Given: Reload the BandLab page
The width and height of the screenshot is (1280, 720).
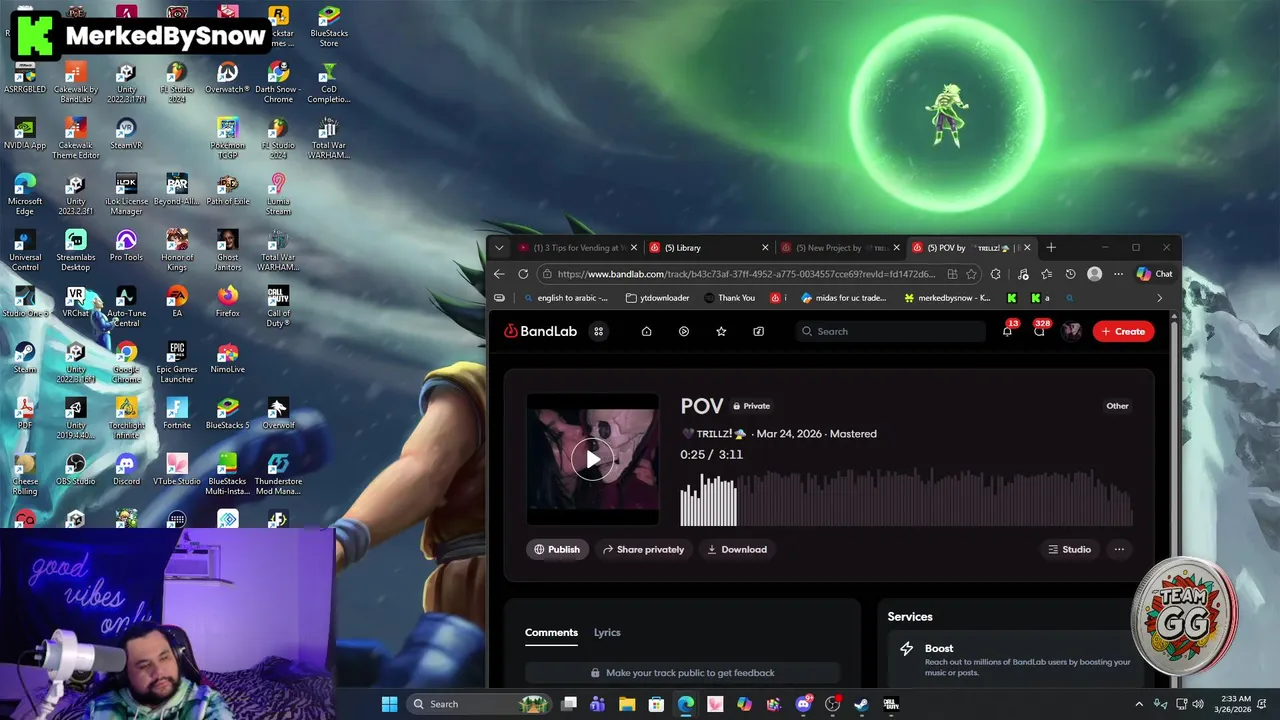Looking at the screenshot, I should 523,274.
